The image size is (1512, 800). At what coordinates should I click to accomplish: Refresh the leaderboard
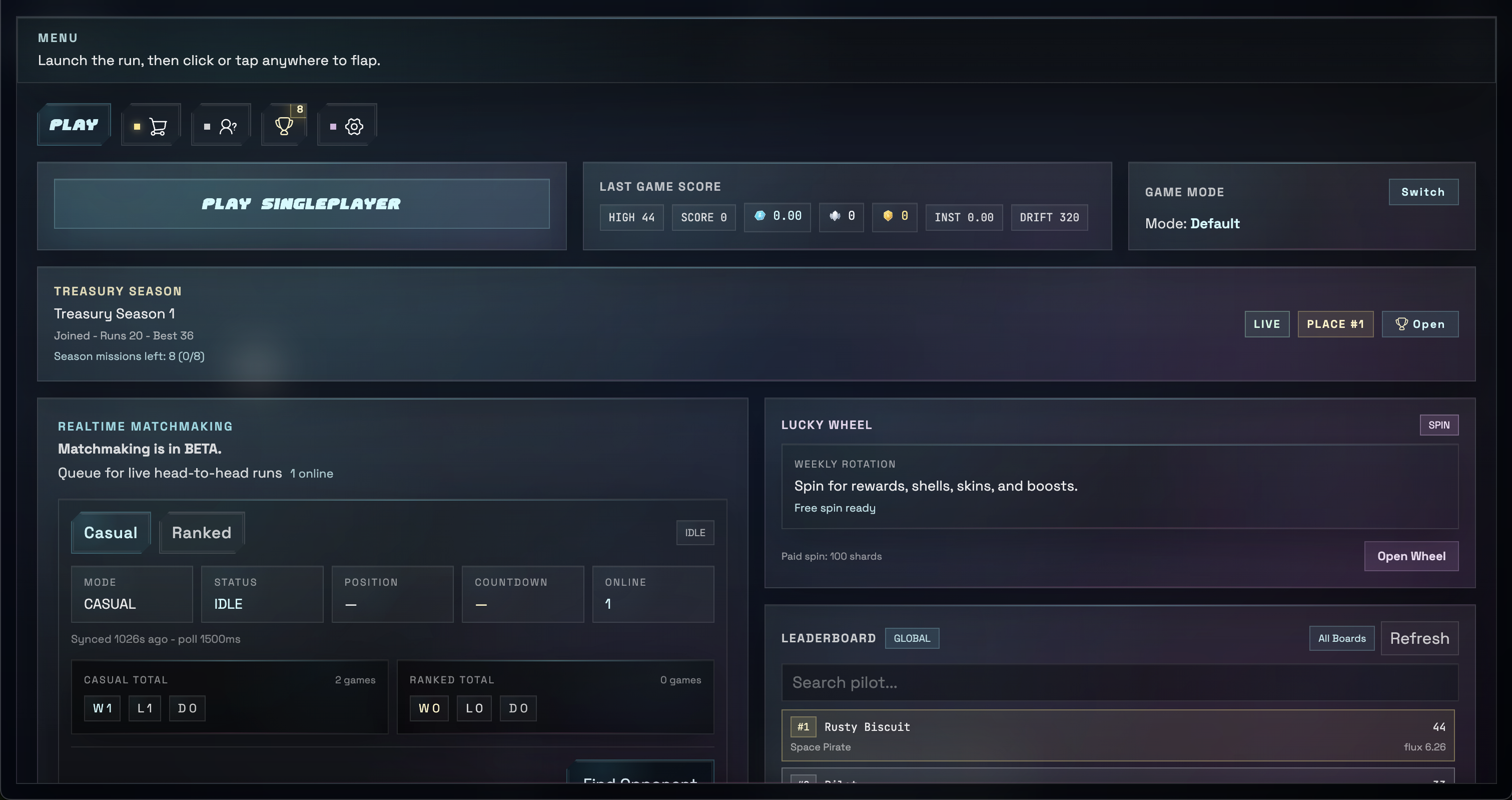(1420, 638)
